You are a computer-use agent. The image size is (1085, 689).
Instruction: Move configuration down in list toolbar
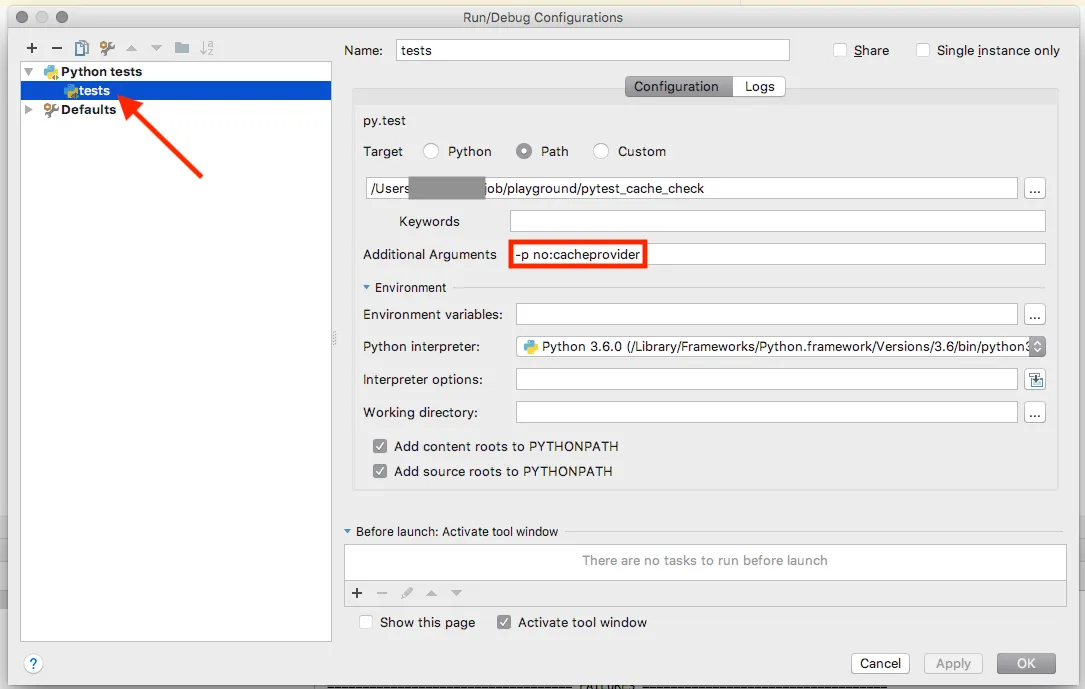[156, 48]
